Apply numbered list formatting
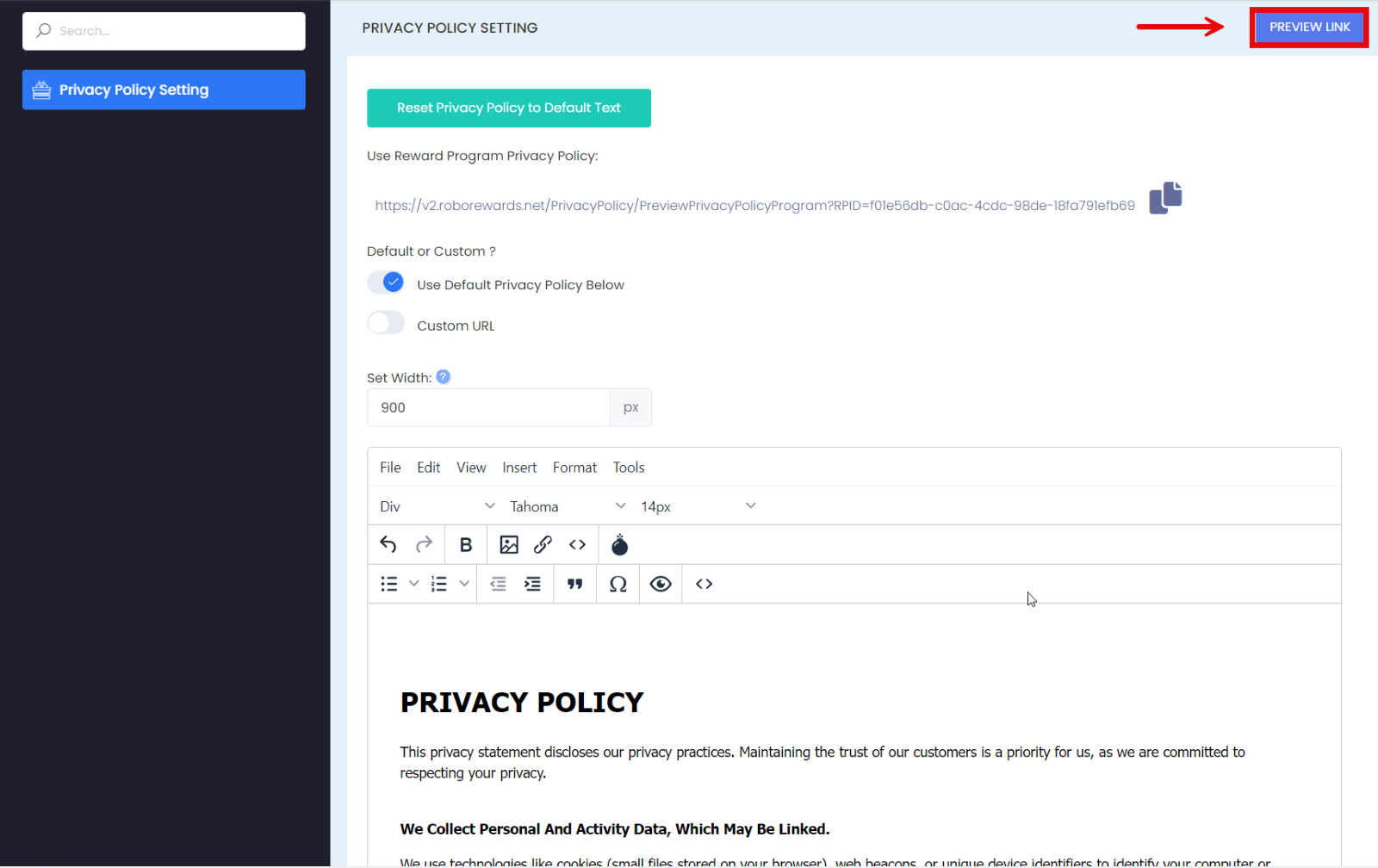 (439, 584)
